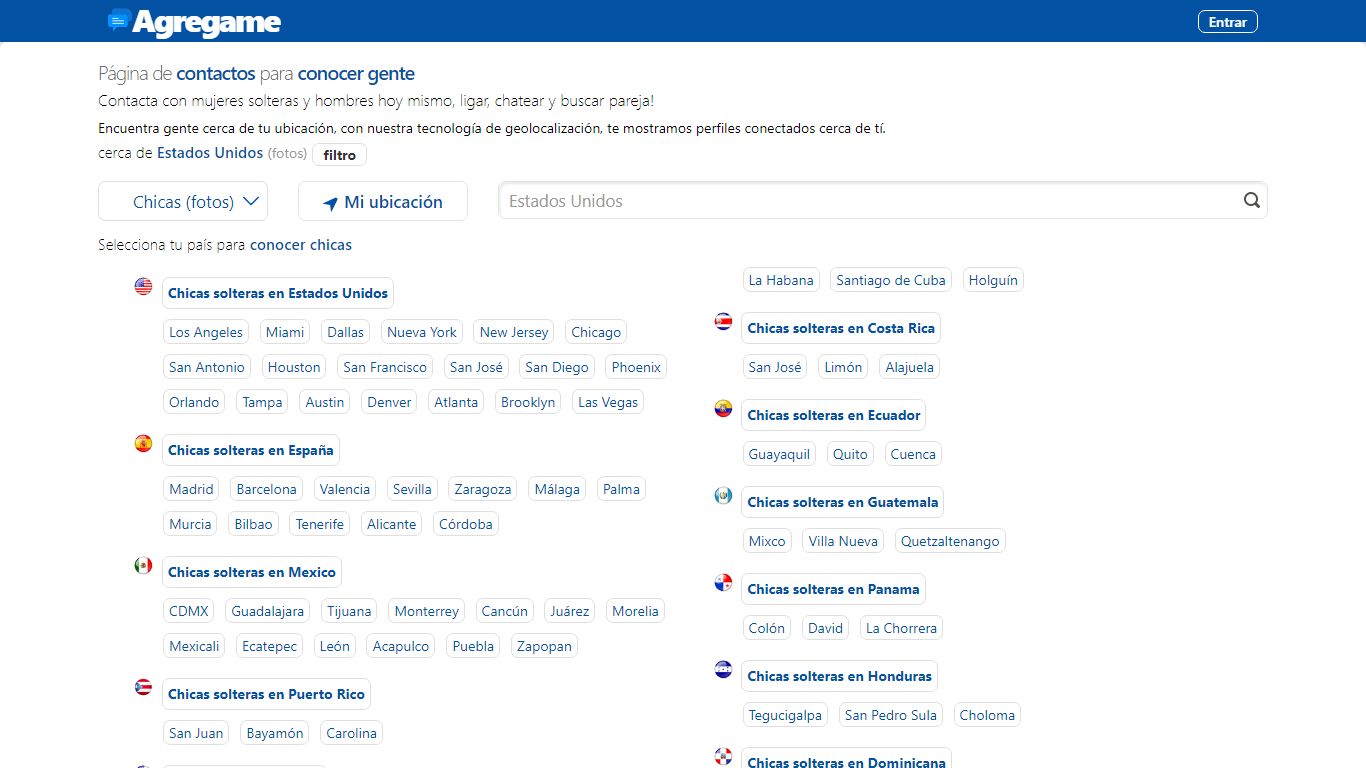Select the Los Angeles city tag
Viewport: 1366px width, 768px height.
click(206, 332)
